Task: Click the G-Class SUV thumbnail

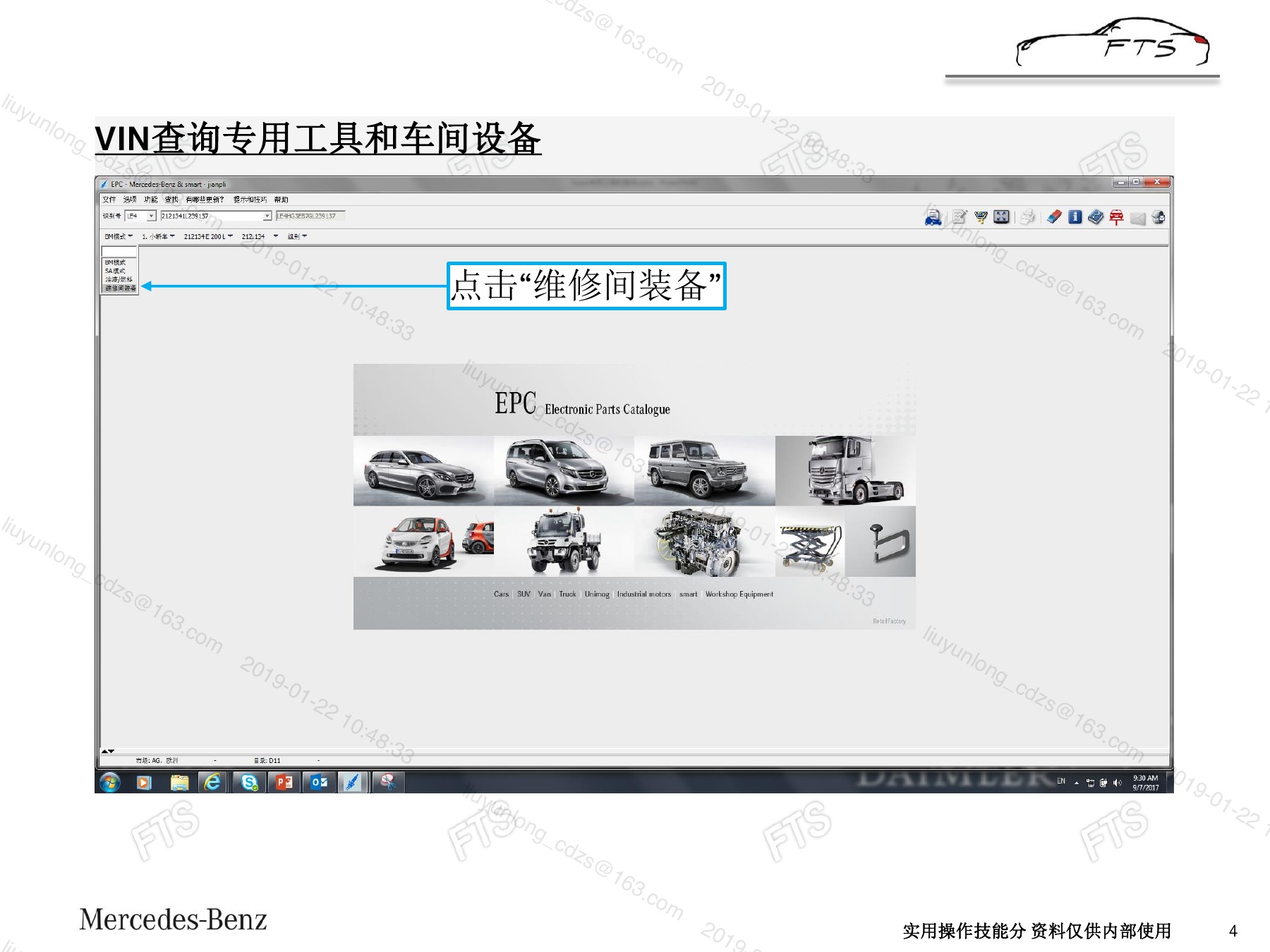Action: [704, 470]
